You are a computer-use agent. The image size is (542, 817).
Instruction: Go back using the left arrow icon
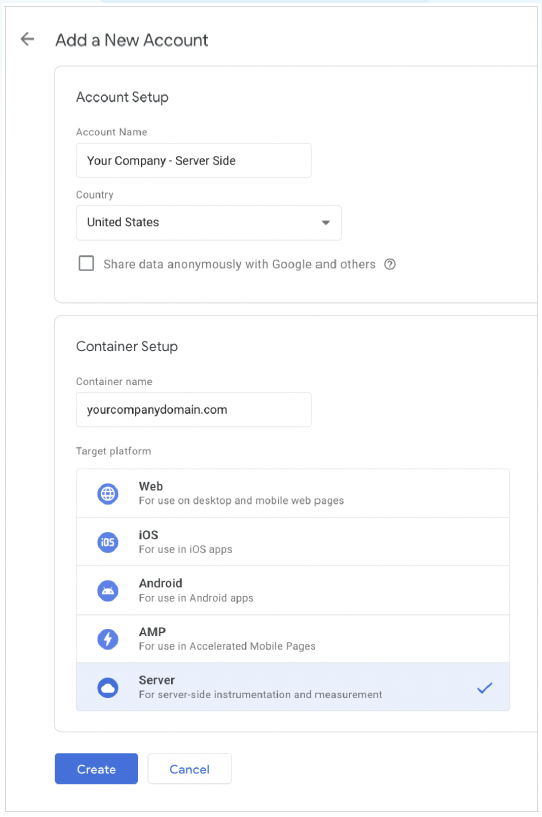(x=27, y=39)
